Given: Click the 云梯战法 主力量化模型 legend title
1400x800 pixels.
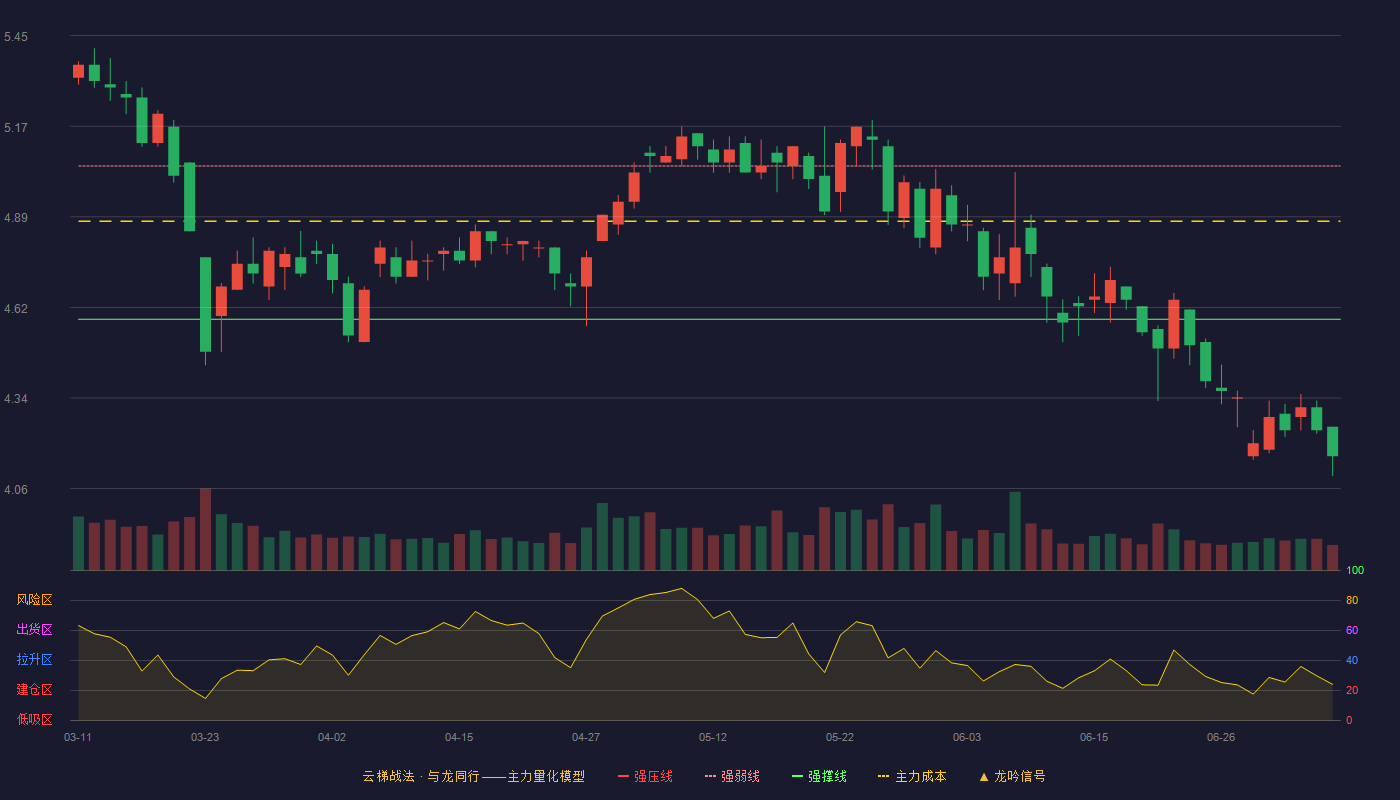Looking at the screenshot, I should [x=474, y=776].
